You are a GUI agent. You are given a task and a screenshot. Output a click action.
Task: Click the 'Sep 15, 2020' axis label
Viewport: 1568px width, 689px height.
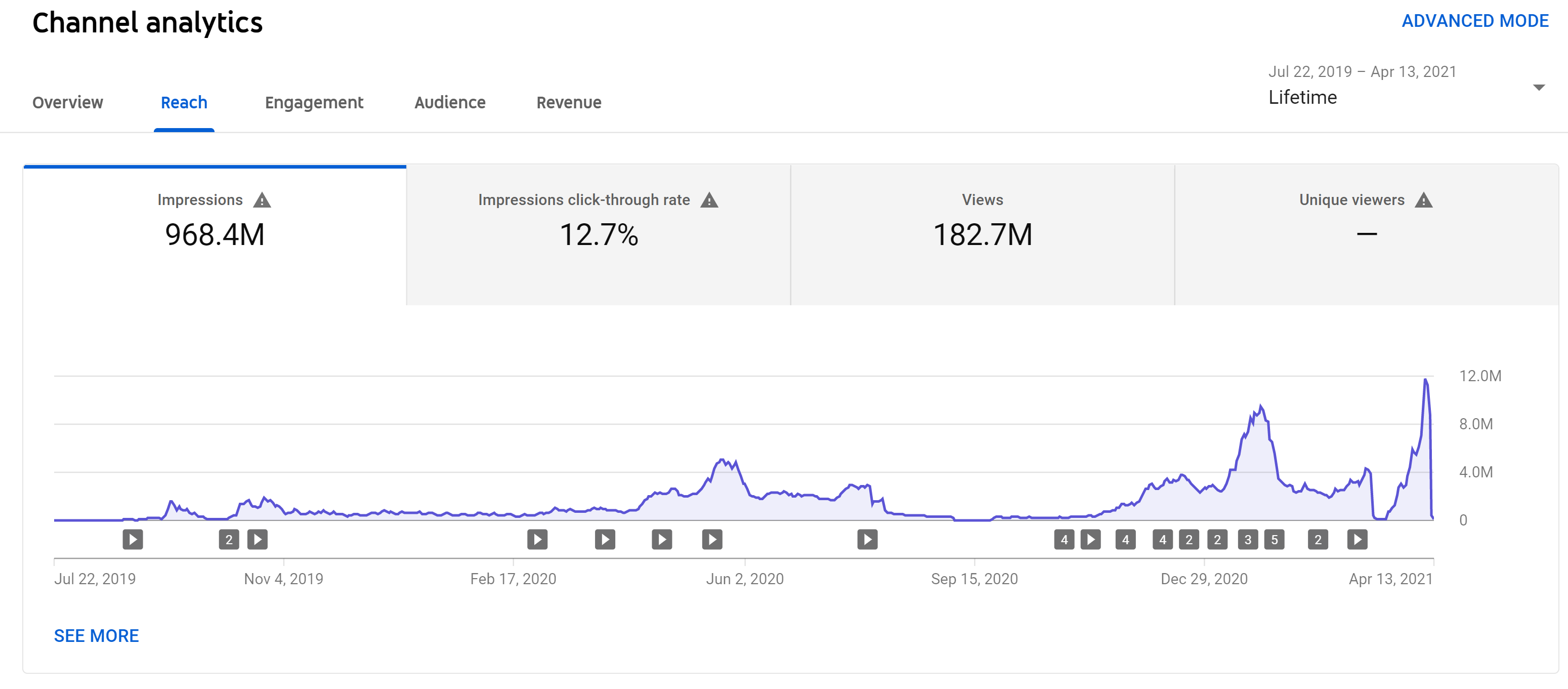(x=974, y=579)
